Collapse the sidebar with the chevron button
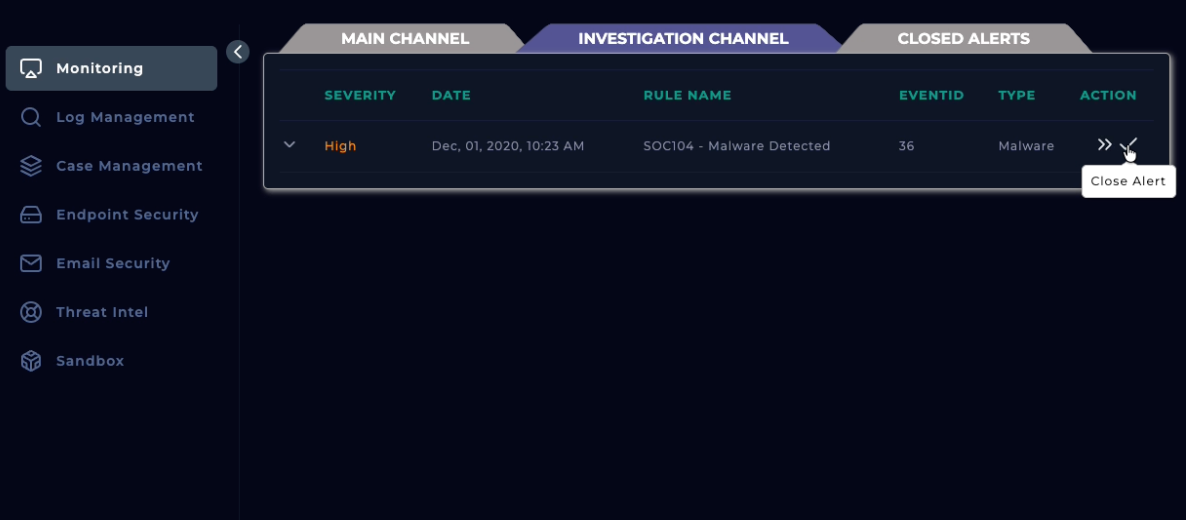This screenshot has width=1186, height=520. pos(237,52)
